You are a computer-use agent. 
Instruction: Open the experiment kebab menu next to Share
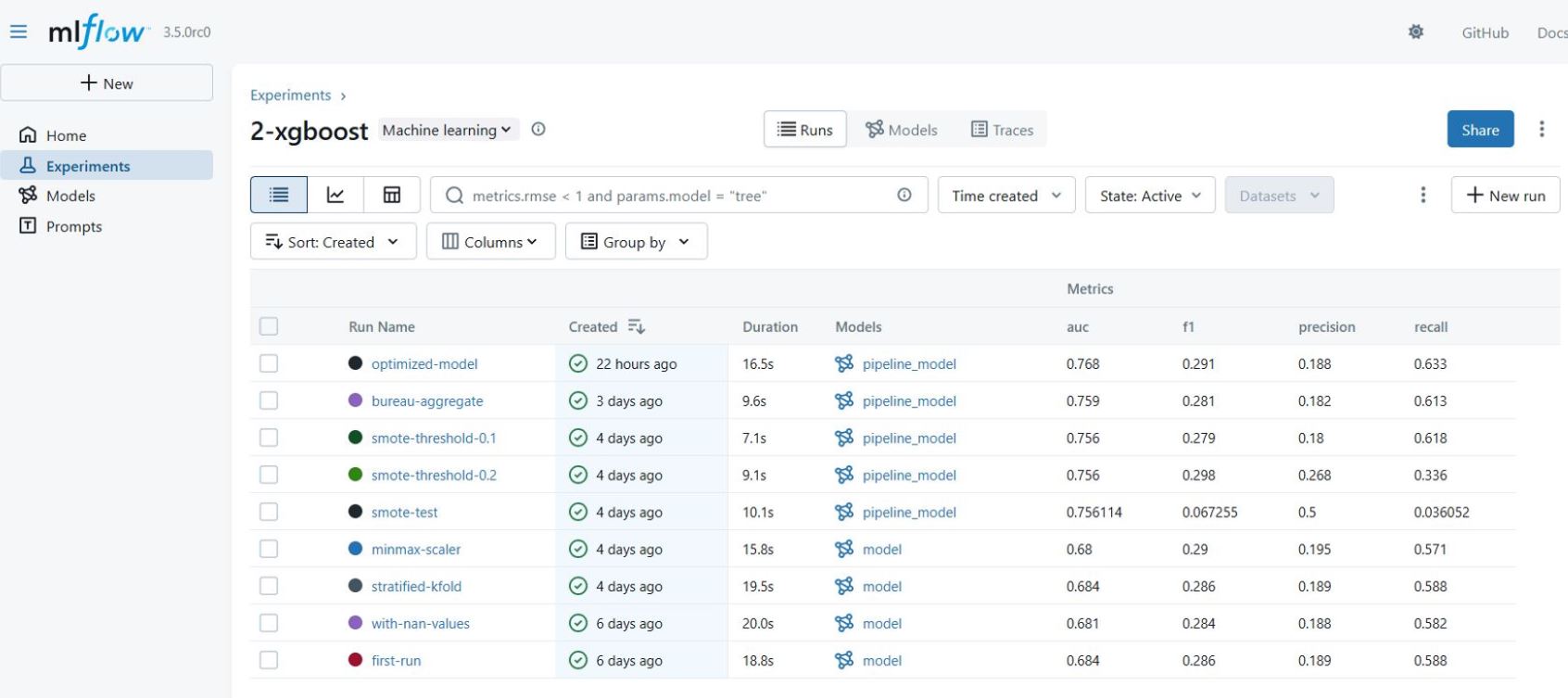[1542, 129]
